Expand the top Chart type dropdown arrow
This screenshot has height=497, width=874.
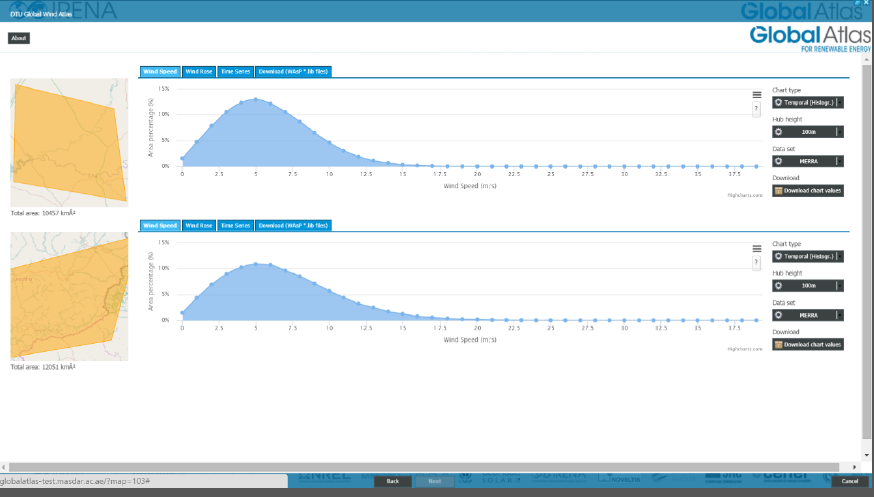pos(837,102)
